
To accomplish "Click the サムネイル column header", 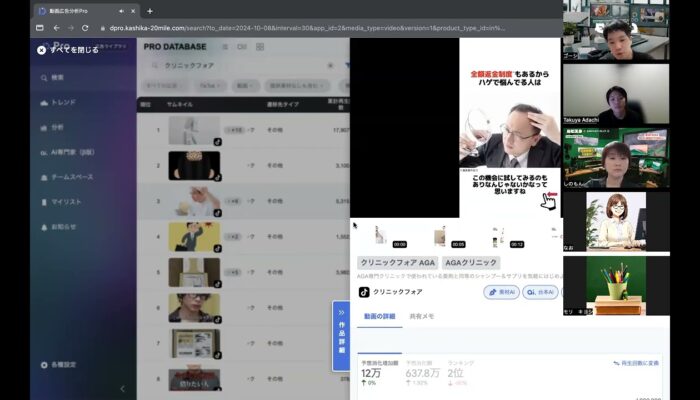I will [179, 104].
